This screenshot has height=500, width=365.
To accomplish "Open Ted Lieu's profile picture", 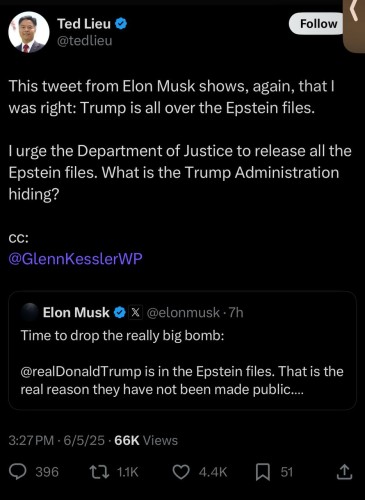I will [29, 32].
